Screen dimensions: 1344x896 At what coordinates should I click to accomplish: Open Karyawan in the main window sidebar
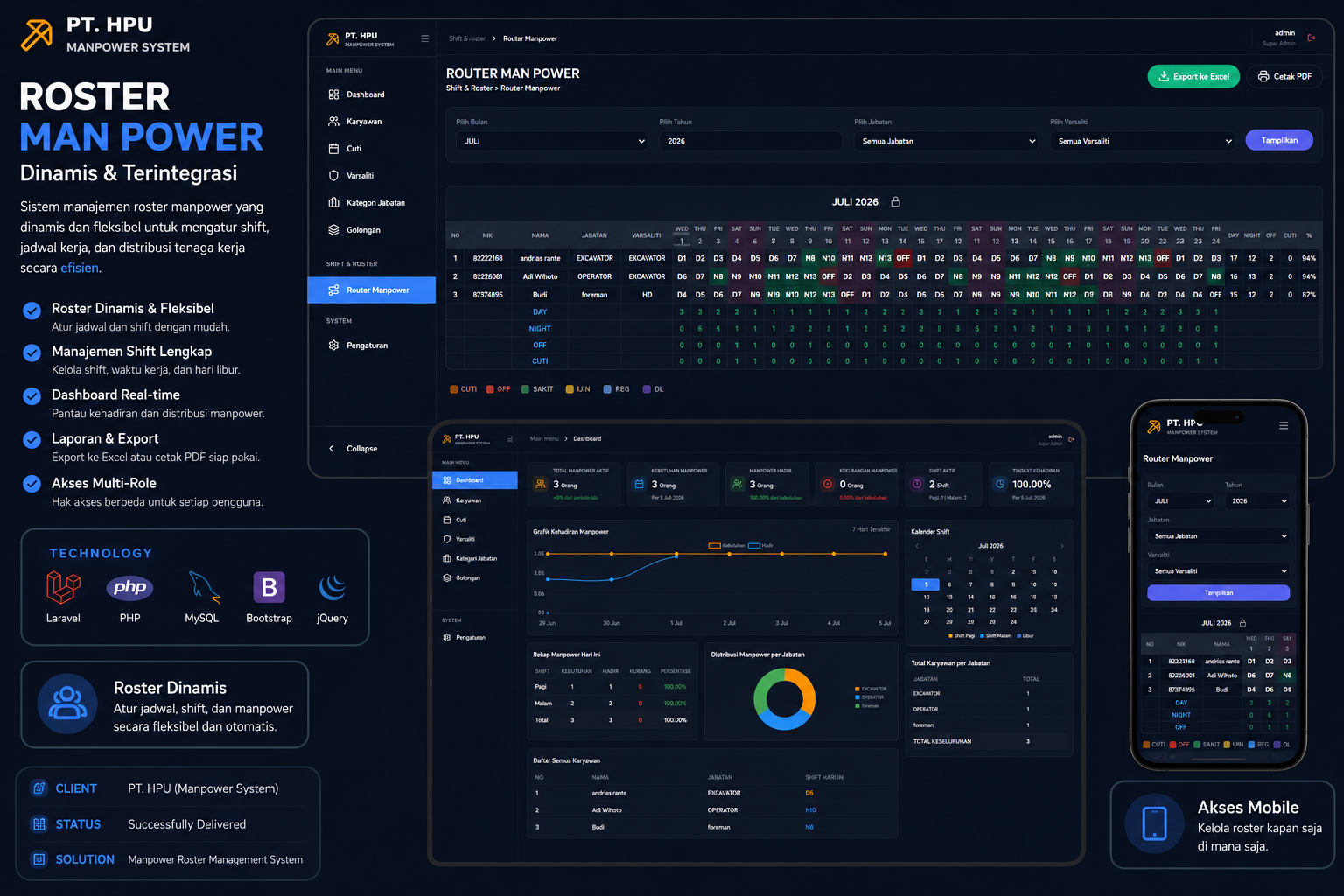click(x=364, y=122)
